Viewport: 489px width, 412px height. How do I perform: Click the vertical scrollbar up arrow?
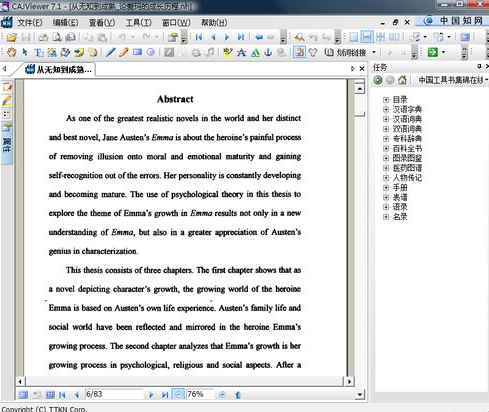coord(359,89)
